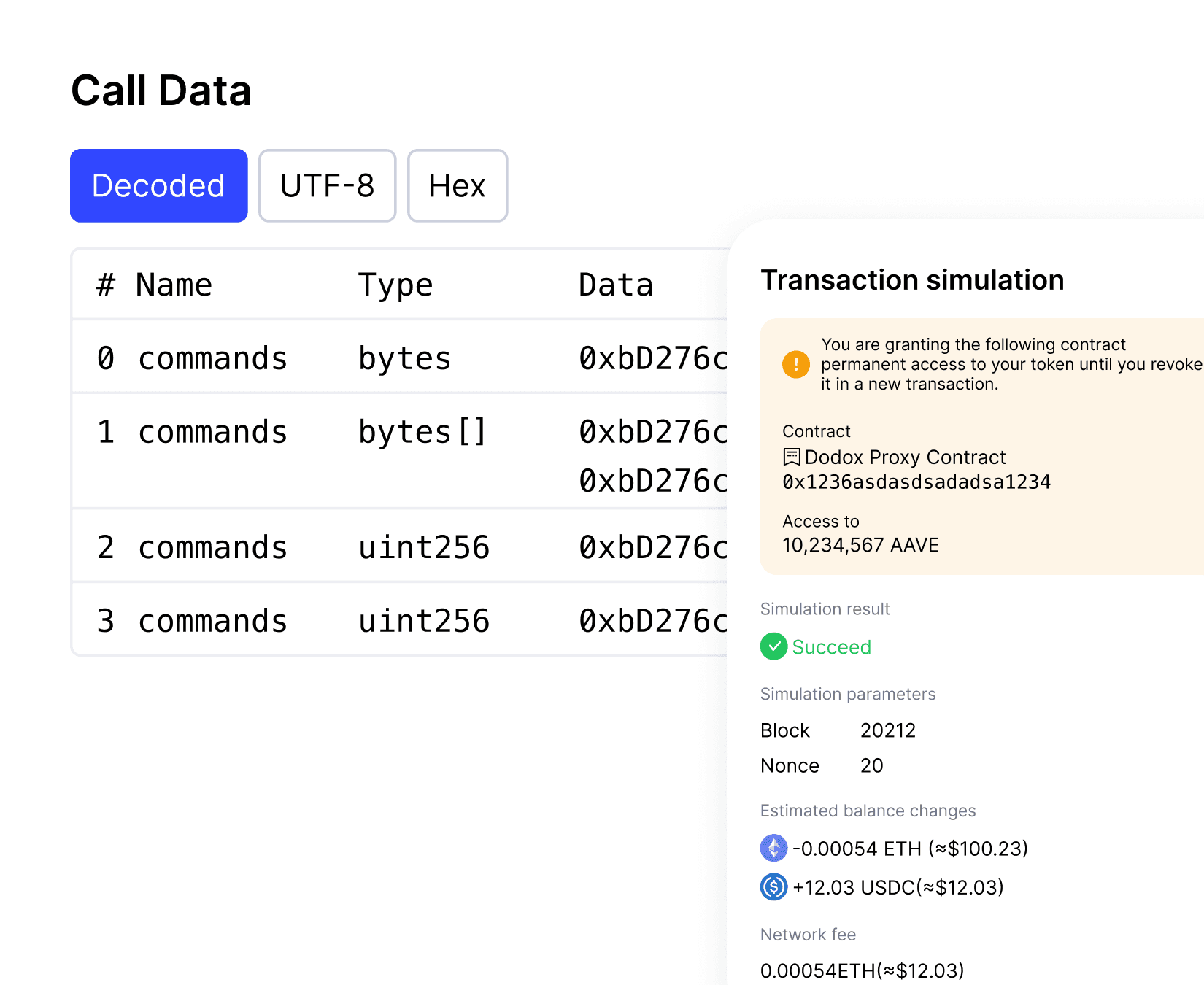Click the network fee 0.00054ETH value
1204x985 pixels.
tap(862, 970)
